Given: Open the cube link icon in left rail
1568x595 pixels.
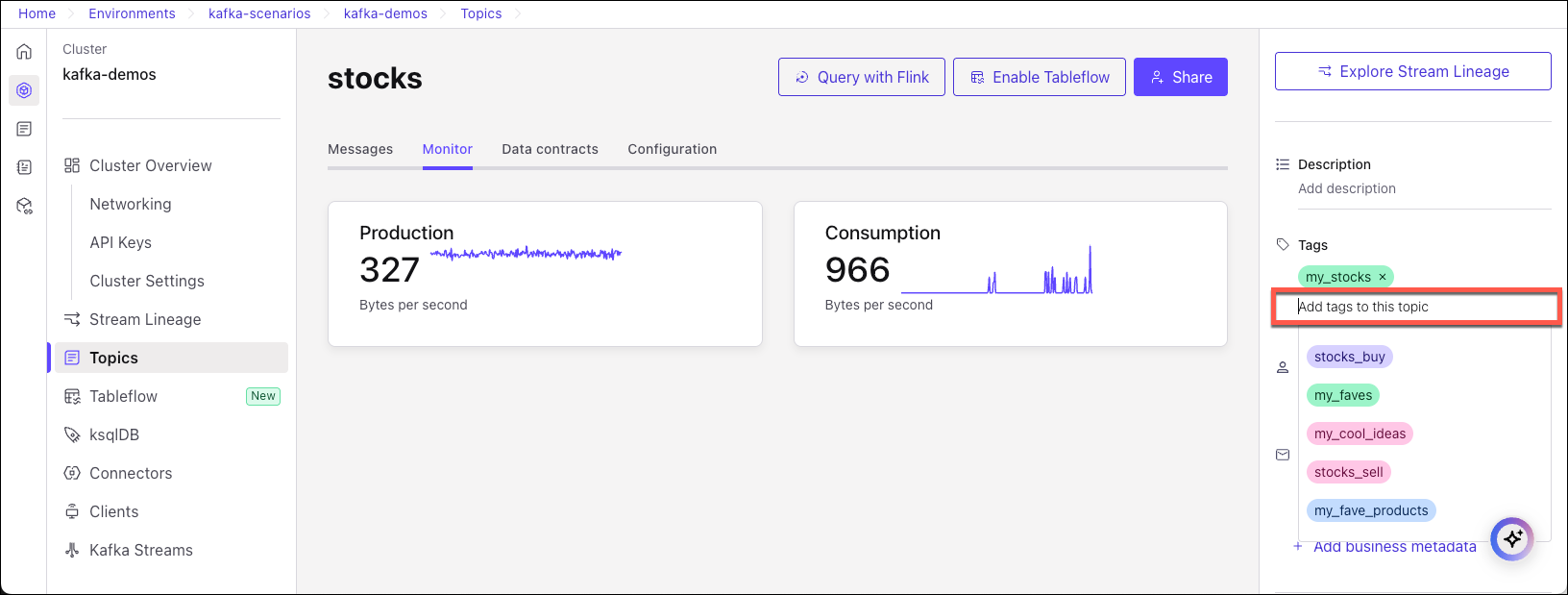Looking at the screenshot, I should 24,206.
